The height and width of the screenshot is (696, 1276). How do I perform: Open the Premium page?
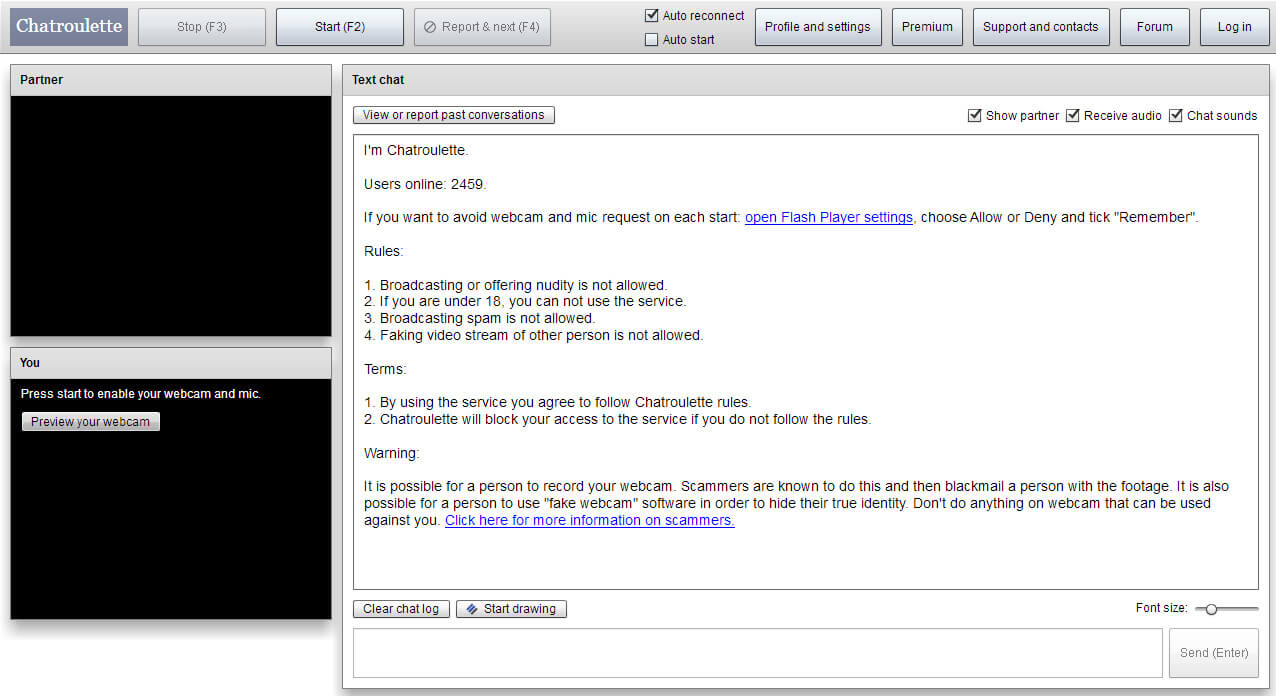click(x=927, y=27)
